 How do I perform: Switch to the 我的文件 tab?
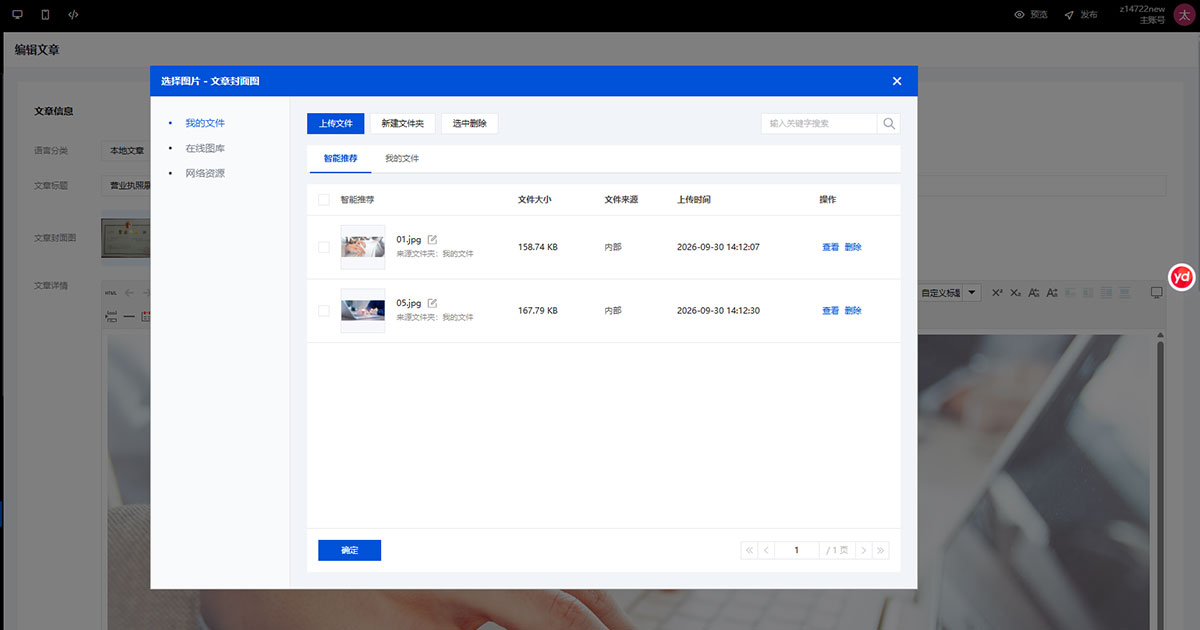[x=402, y=159]
